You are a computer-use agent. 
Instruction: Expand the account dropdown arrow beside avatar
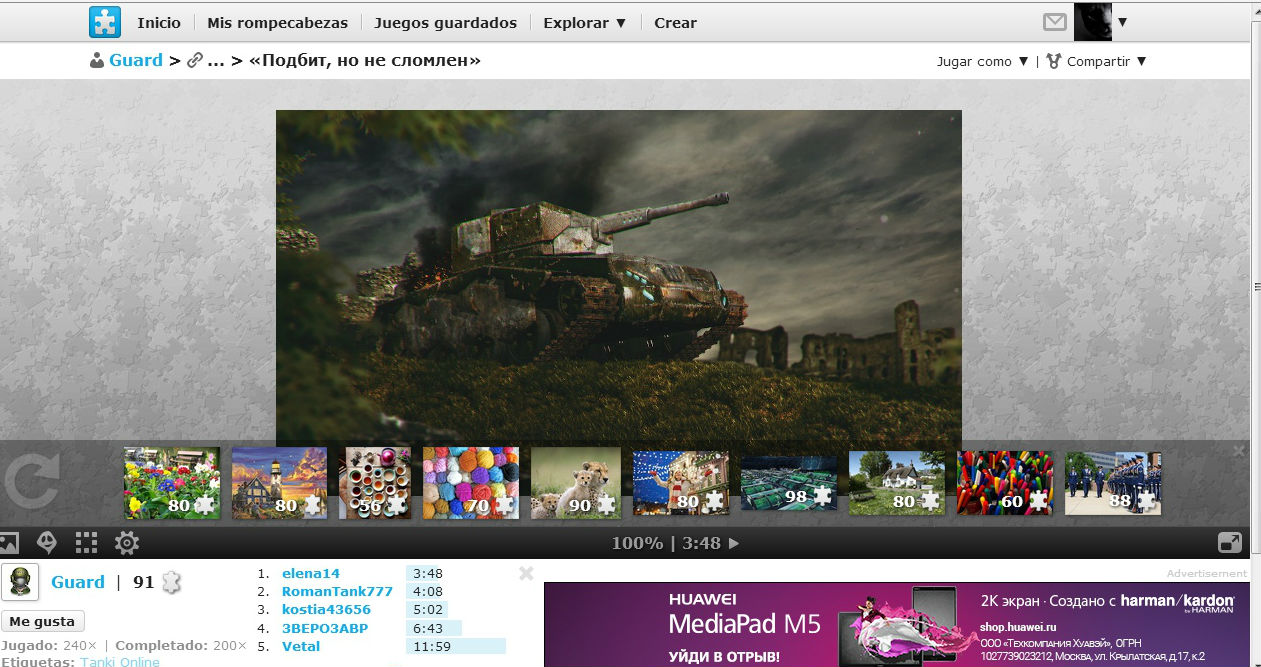pyautogui.click(x=1122, y=22)
